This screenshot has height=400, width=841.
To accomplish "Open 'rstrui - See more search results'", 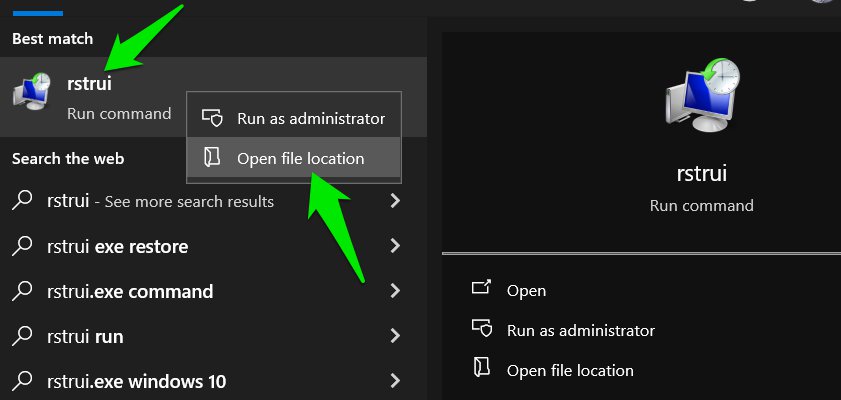I will [x=213, y=201].
